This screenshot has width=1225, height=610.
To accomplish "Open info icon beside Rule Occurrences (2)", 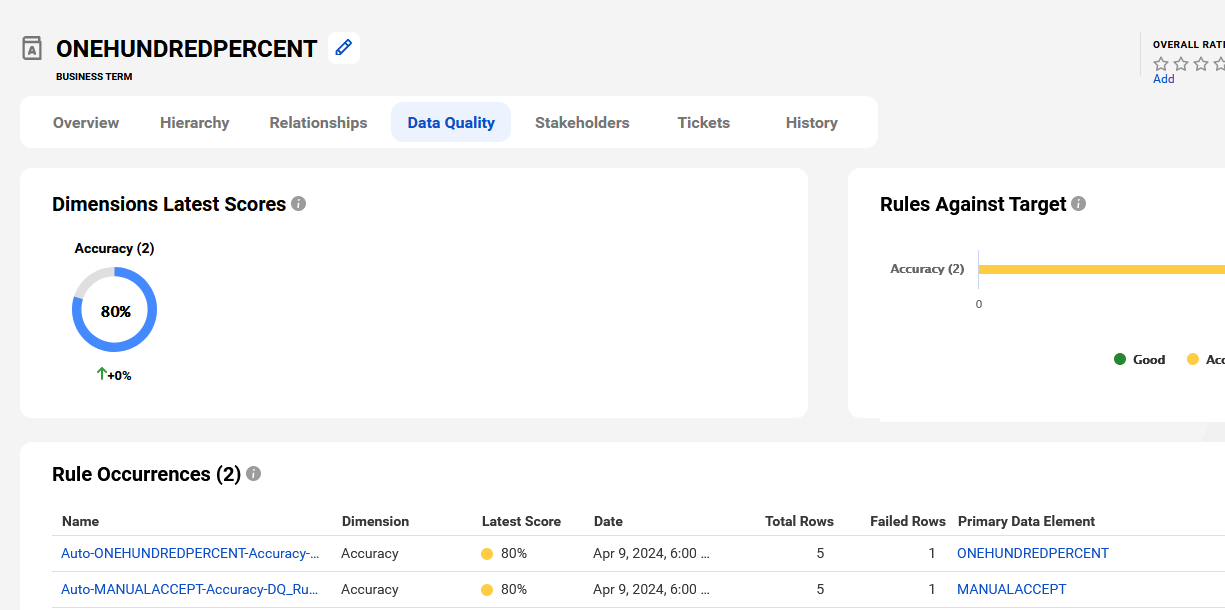I will (253, 474).
